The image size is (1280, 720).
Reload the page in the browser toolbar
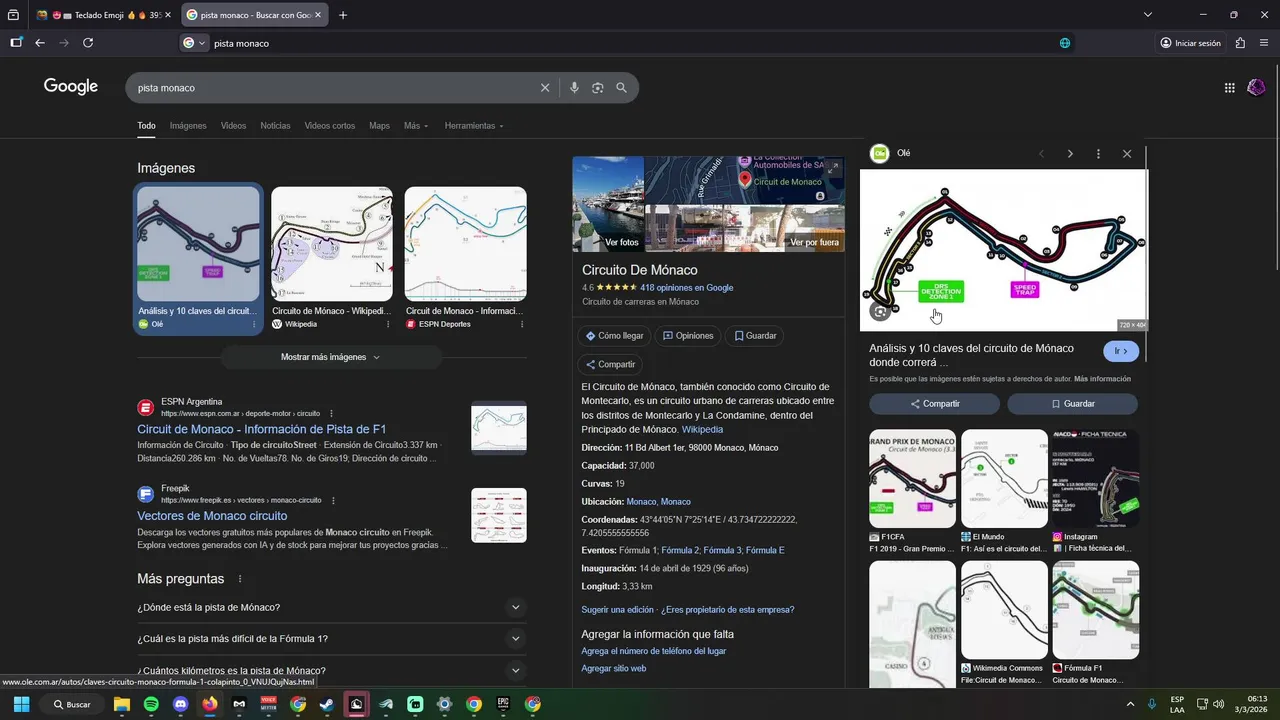[88, 43]
